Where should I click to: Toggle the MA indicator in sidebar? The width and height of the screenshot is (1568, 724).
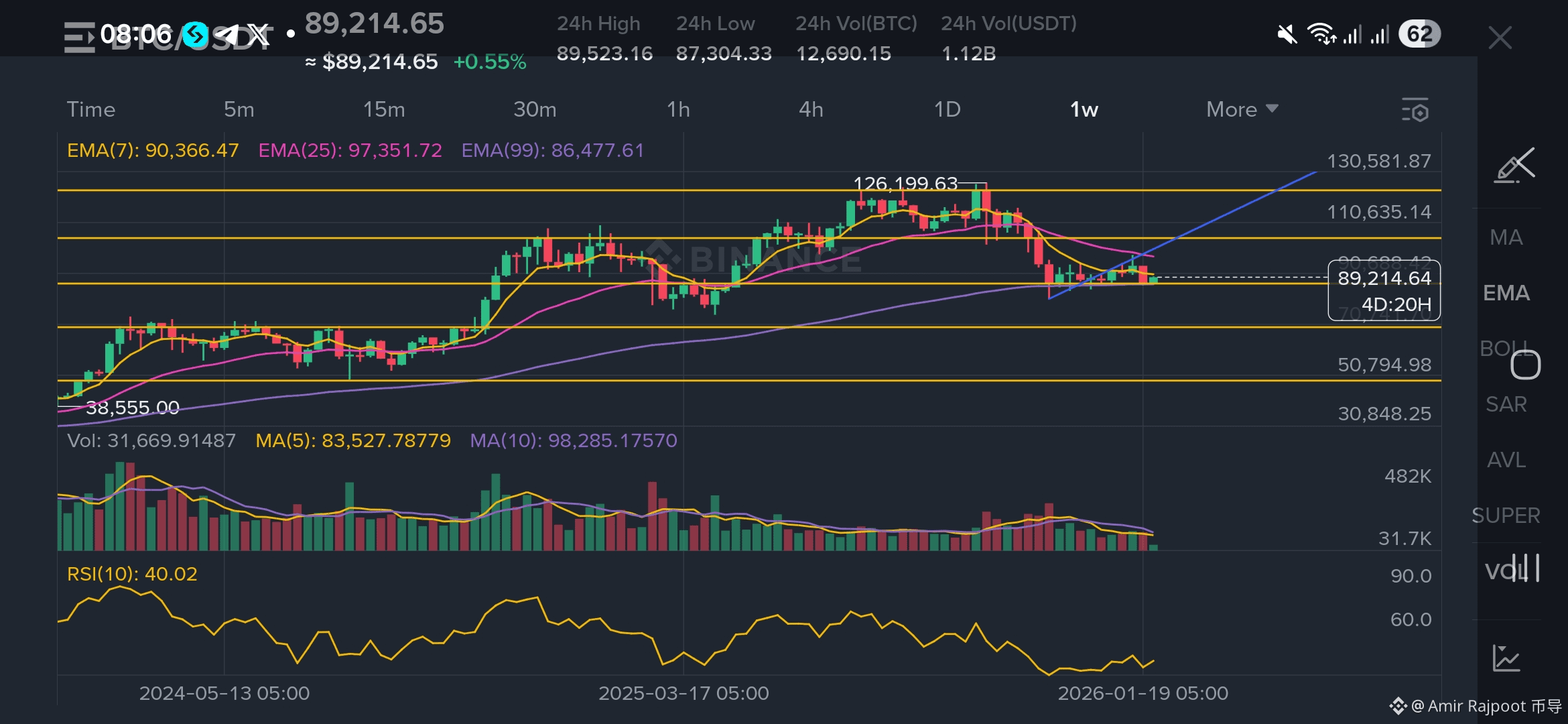[x=1506, y=237]
